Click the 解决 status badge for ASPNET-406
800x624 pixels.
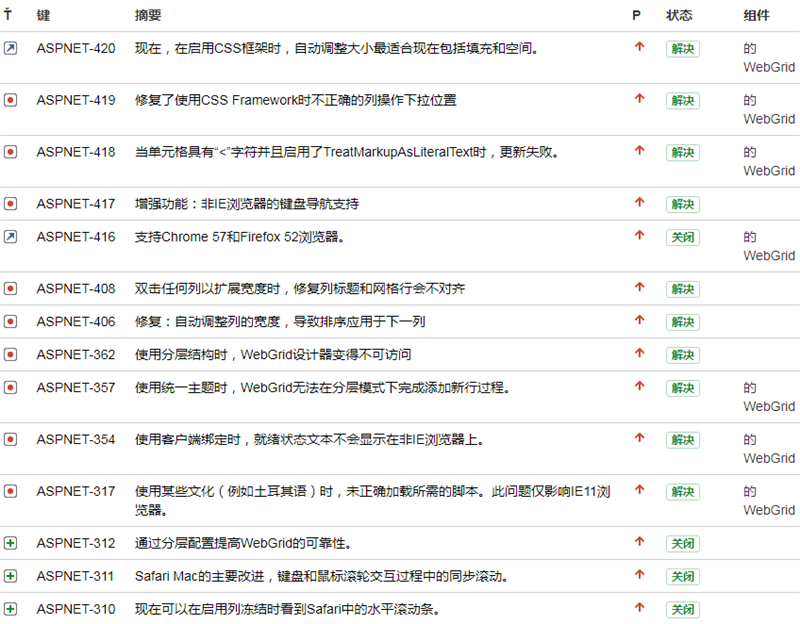[682, 322]
